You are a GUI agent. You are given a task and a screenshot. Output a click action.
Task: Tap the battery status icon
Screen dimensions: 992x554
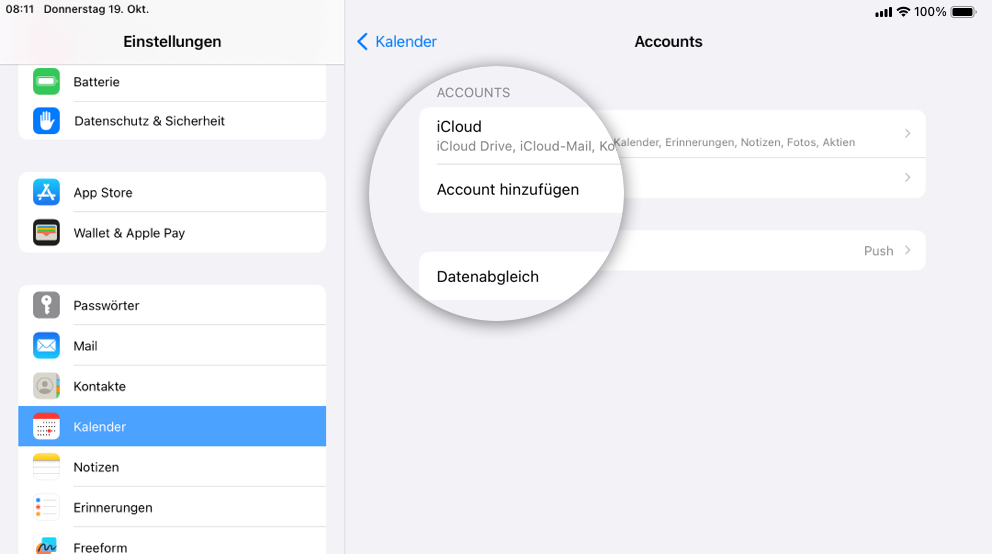point(964,12)
